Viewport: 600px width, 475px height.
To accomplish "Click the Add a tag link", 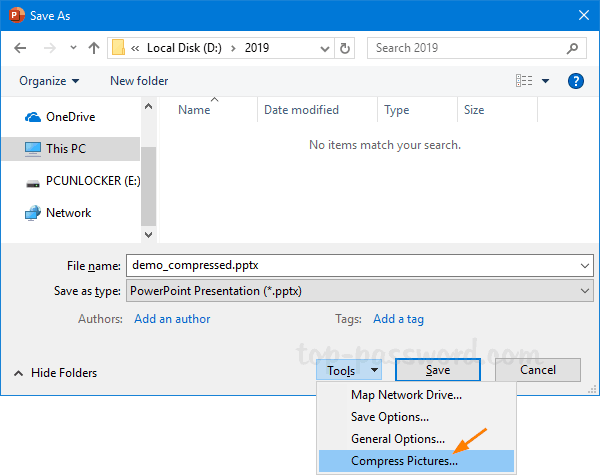I will click(x=398, y=319).
